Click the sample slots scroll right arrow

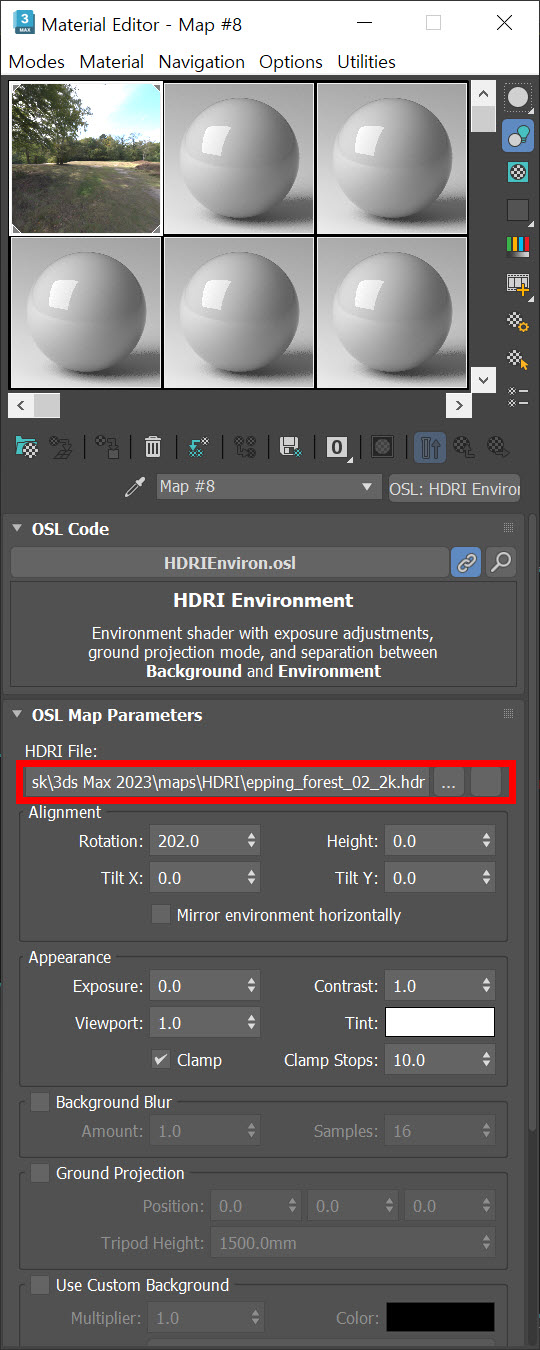pyautogui.click(x=459, y=405)
